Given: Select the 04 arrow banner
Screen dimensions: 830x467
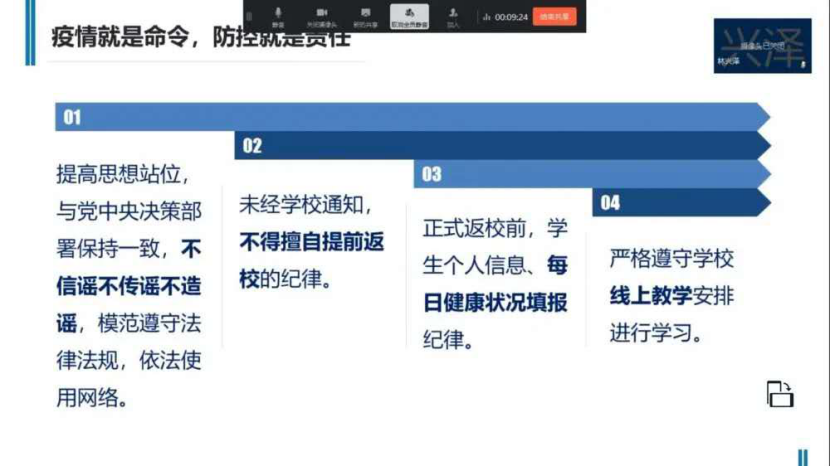Looking at the screenshot, I should point(680,203).
